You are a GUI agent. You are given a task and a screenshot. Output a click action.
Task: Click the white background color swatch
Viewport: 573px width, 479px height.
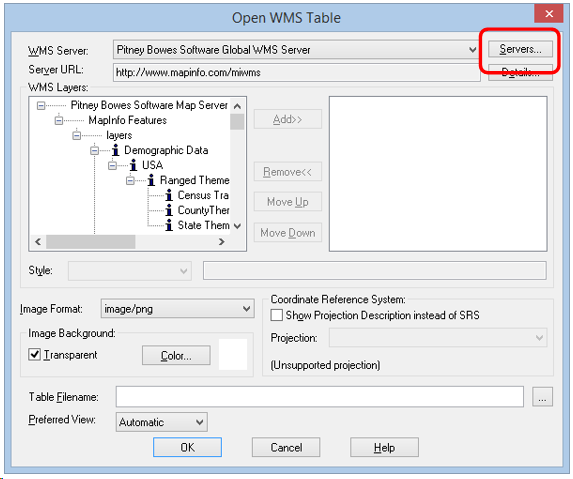pos(233,354)
